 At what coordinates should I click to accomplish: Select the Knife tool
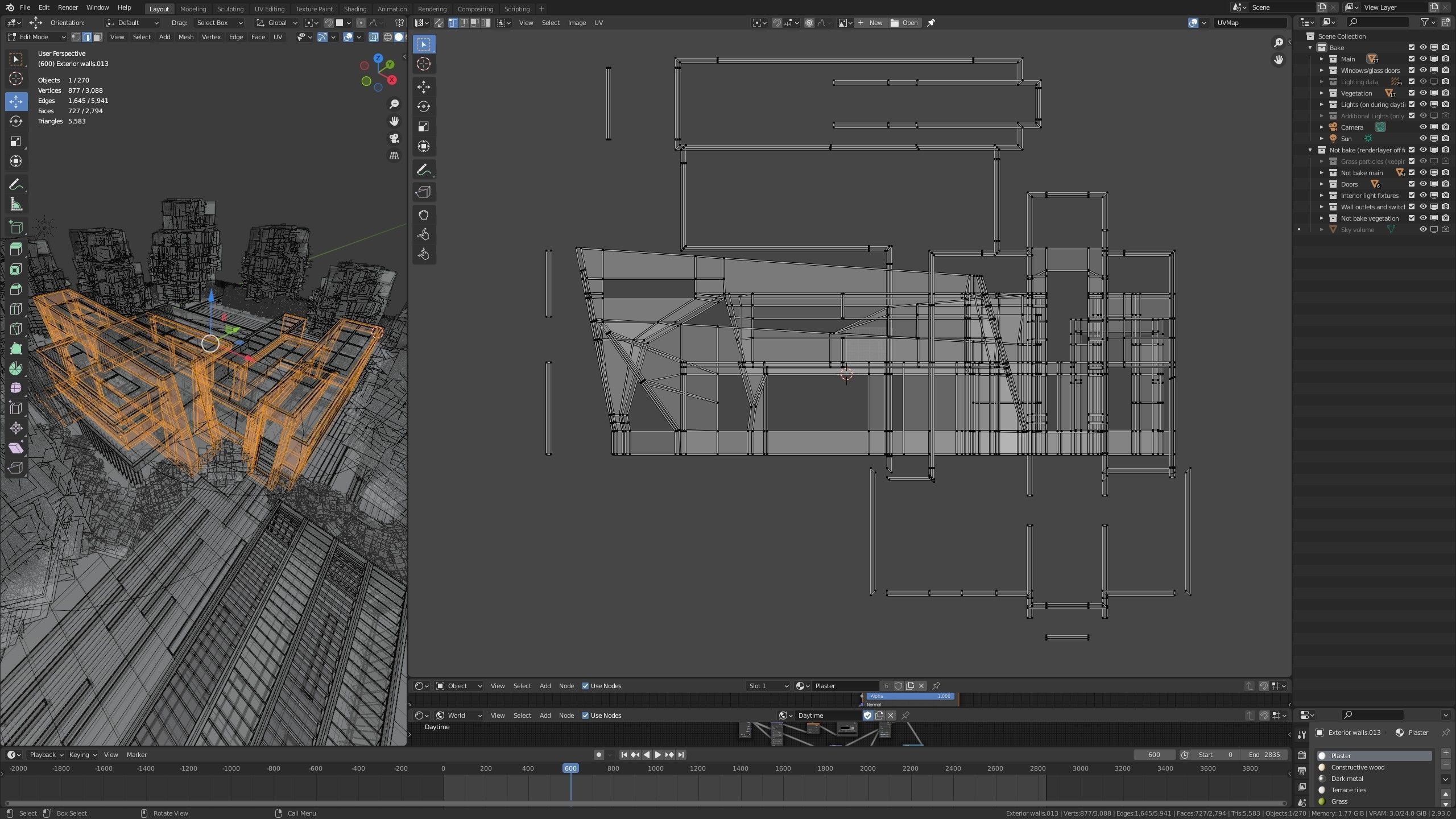(16, 329)
